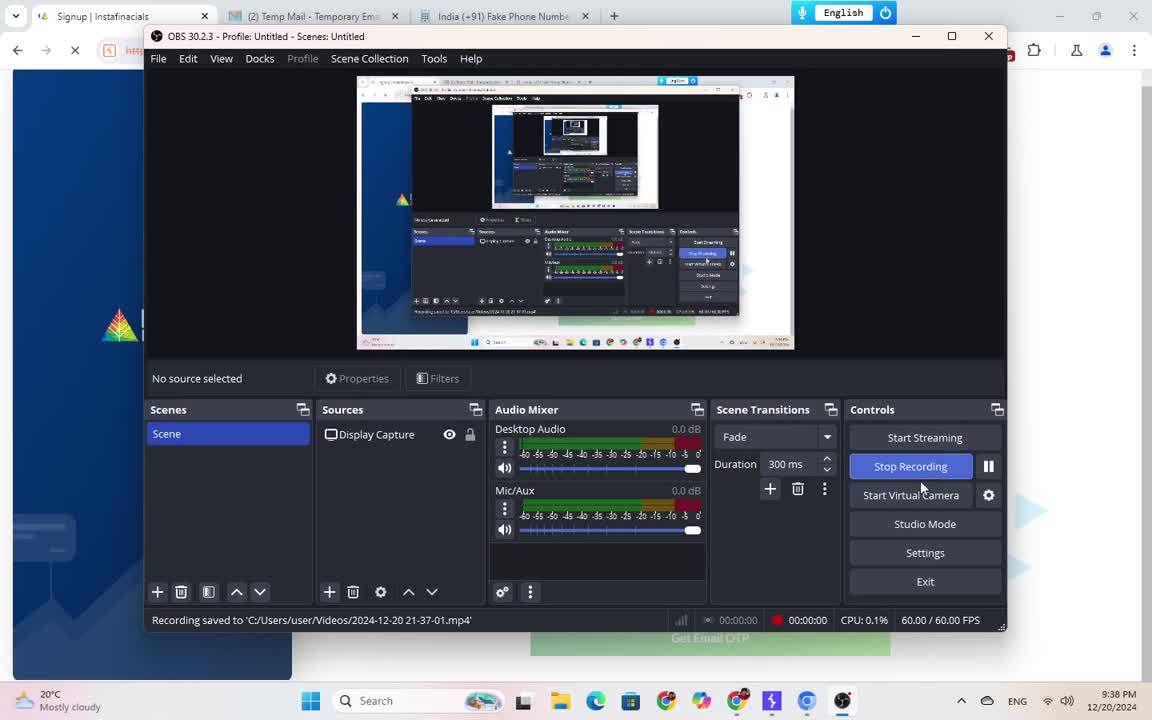Click Stop Recording button
Viewport: 1152px width, 720px height.
point(911,467)
